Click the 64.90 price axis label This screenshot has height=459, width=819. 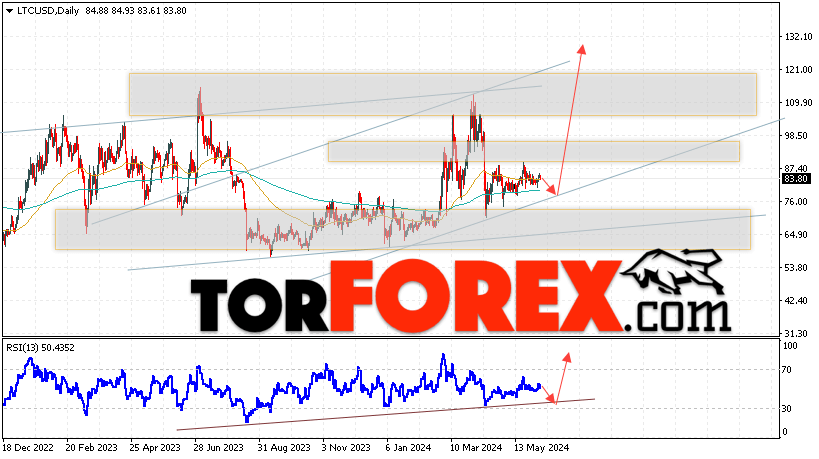(x=796, y=234)
